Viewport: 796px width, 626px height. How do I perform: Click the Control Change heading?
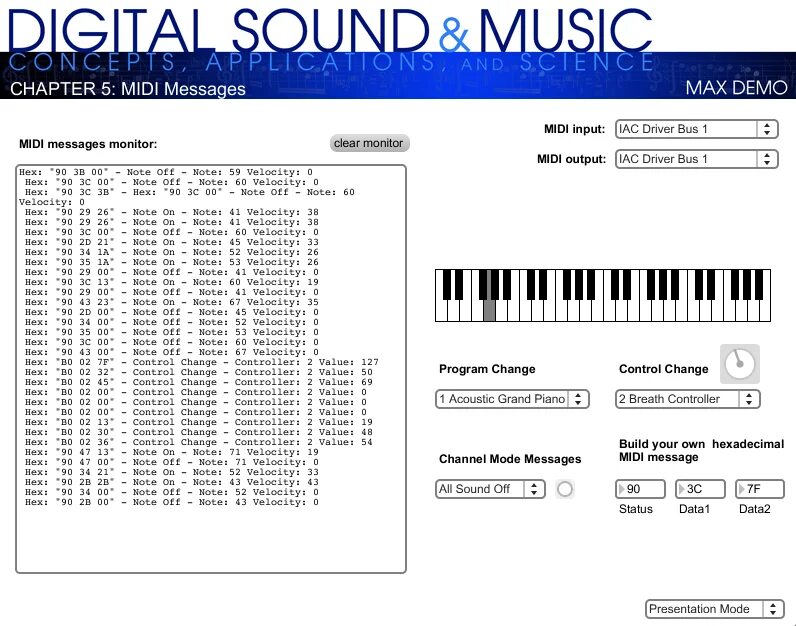coord(664,369)
